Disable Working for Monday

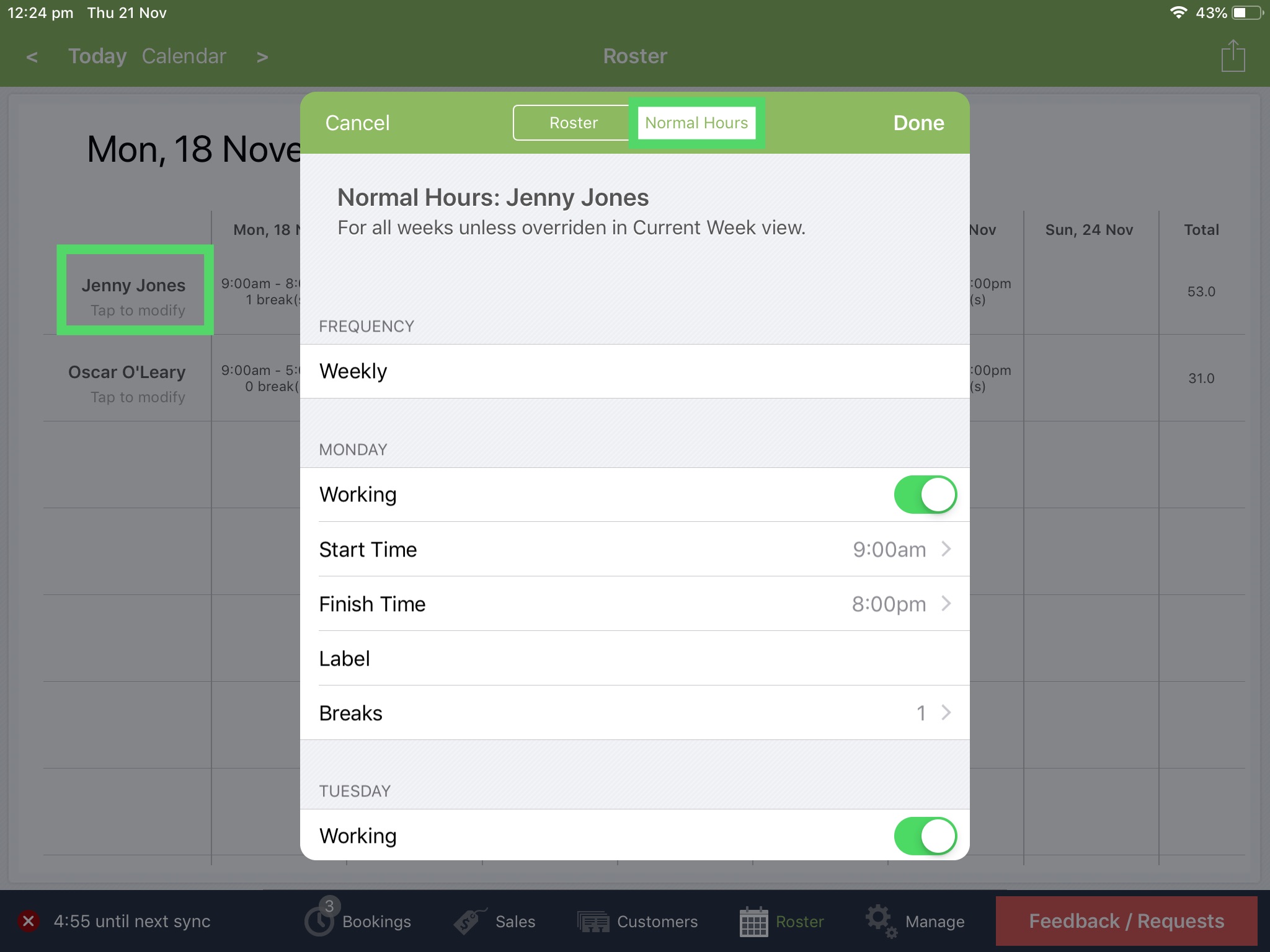(925, 494)
